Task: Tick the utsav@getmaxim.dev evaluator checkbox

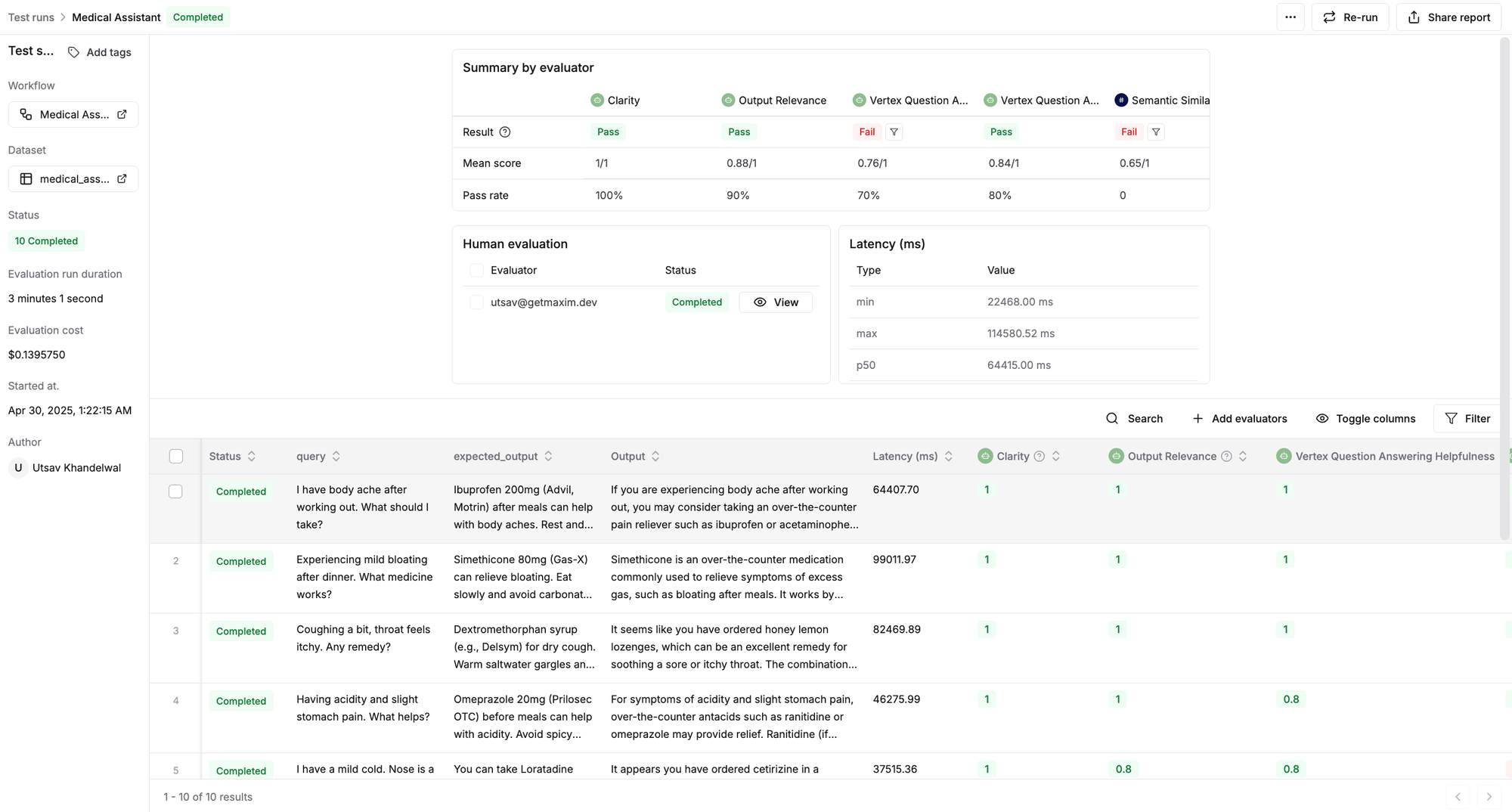Action: 476,302
